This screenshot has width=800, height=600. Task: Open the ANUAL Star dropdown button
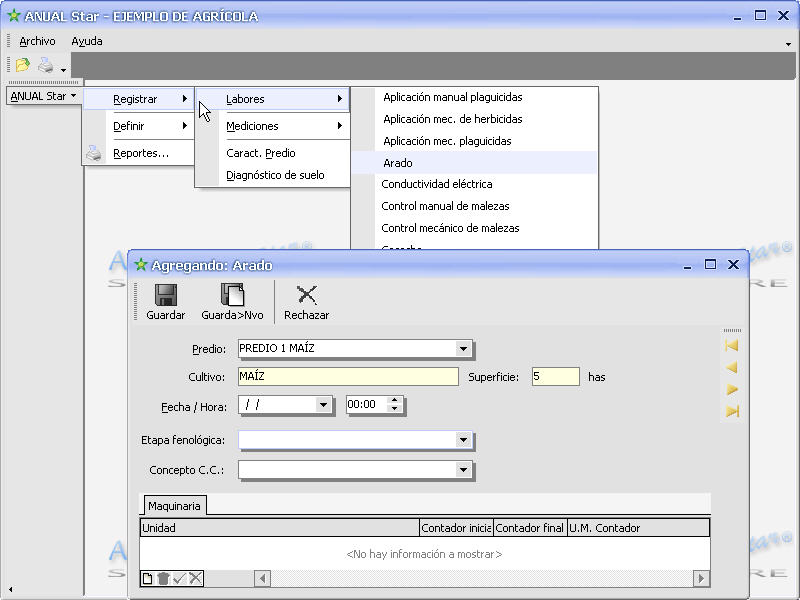click(x=43, y=96)
